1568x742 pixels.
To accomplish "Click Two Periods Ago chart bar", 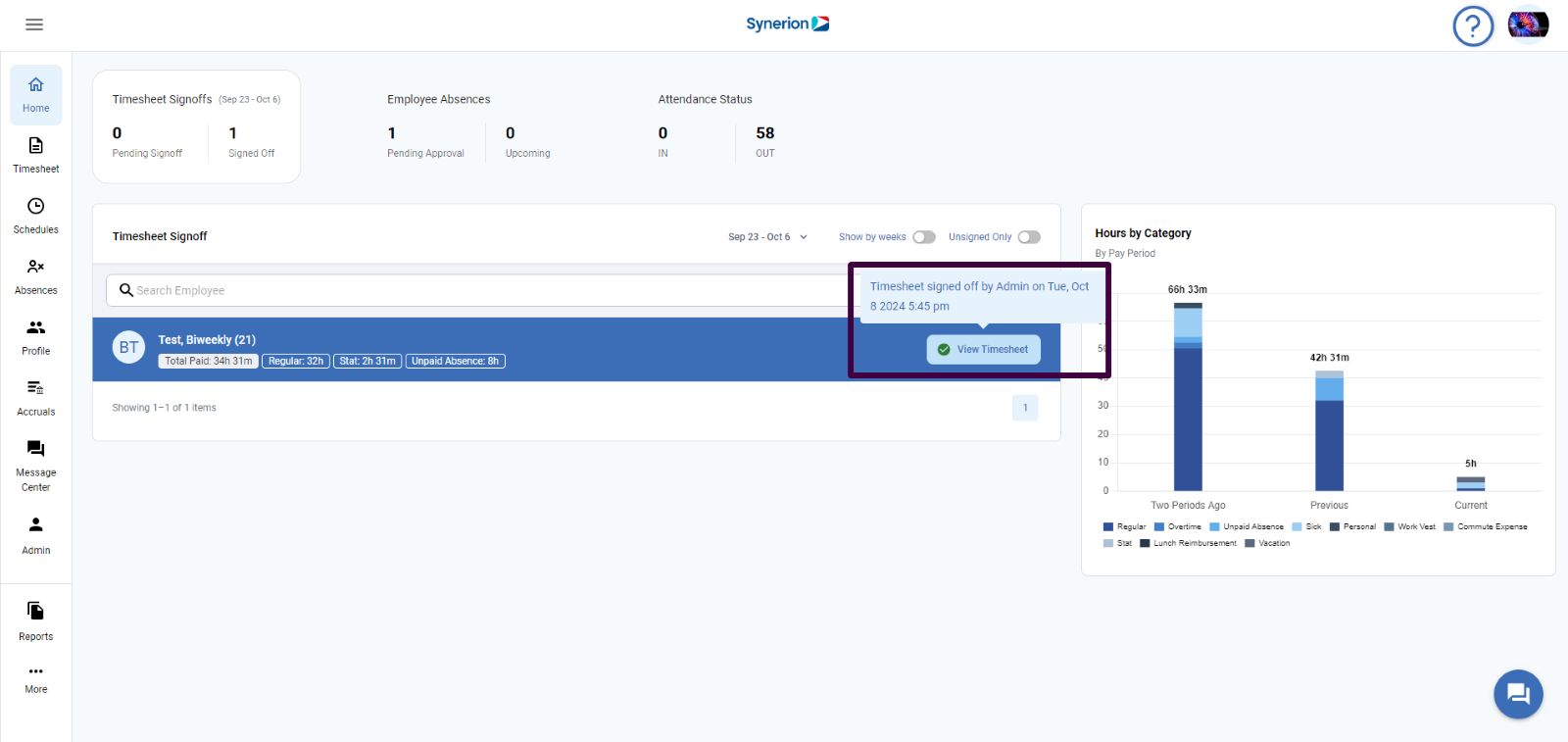I will [x=1188, y=397].
